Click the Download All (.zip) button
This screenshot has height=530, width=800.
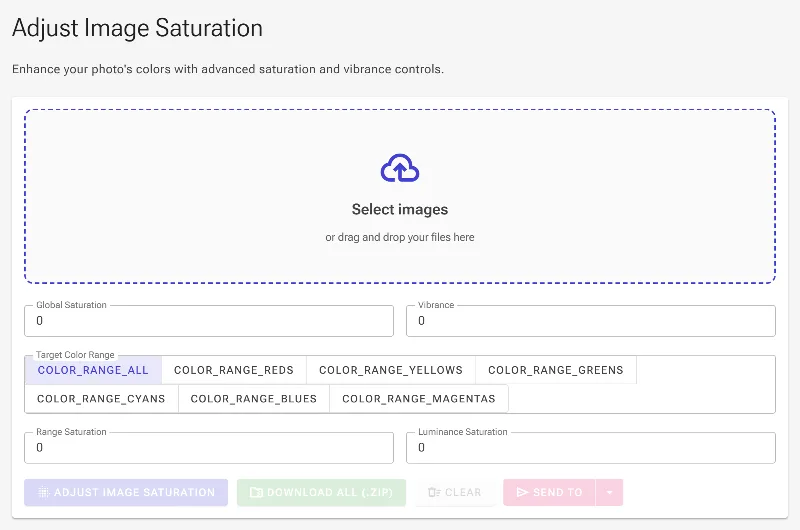point(321,492)
